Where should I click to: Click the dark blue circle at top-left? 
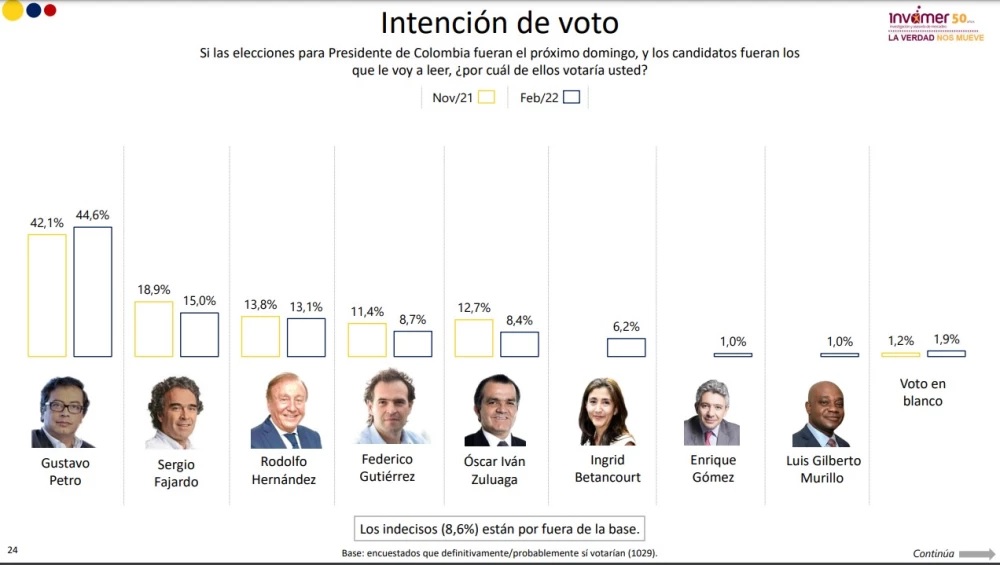click(x=33, y=10)
